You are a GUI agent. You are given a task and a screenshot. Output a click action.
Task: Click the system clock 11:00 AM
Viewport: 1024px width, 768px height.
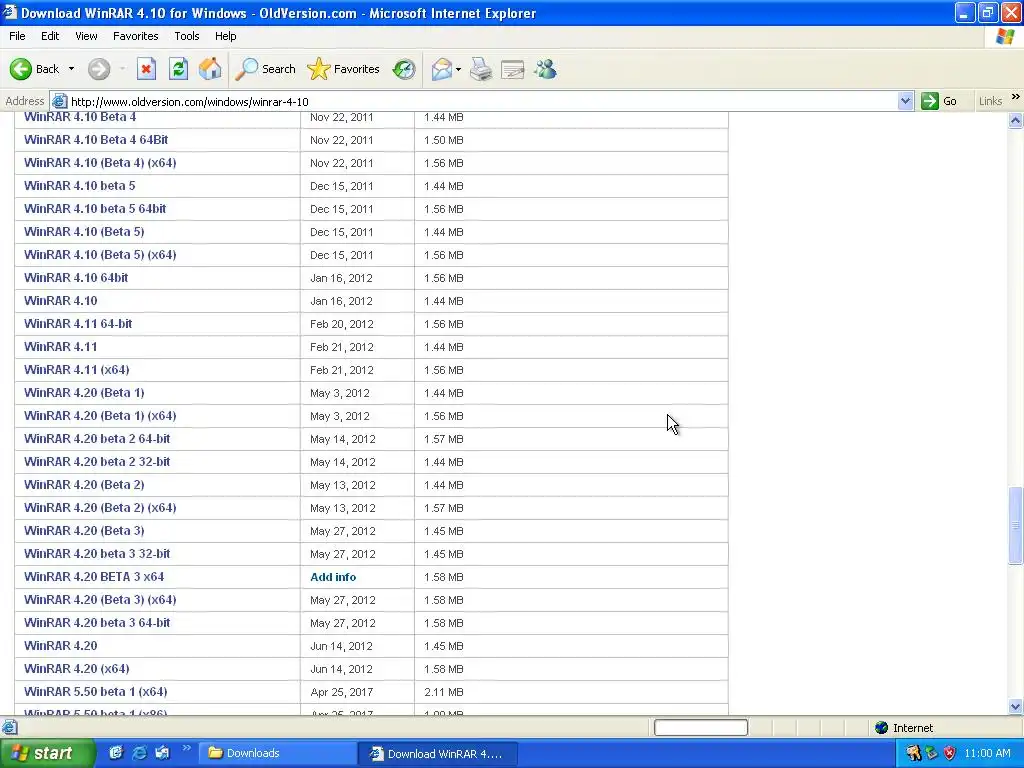coord(987,753)
